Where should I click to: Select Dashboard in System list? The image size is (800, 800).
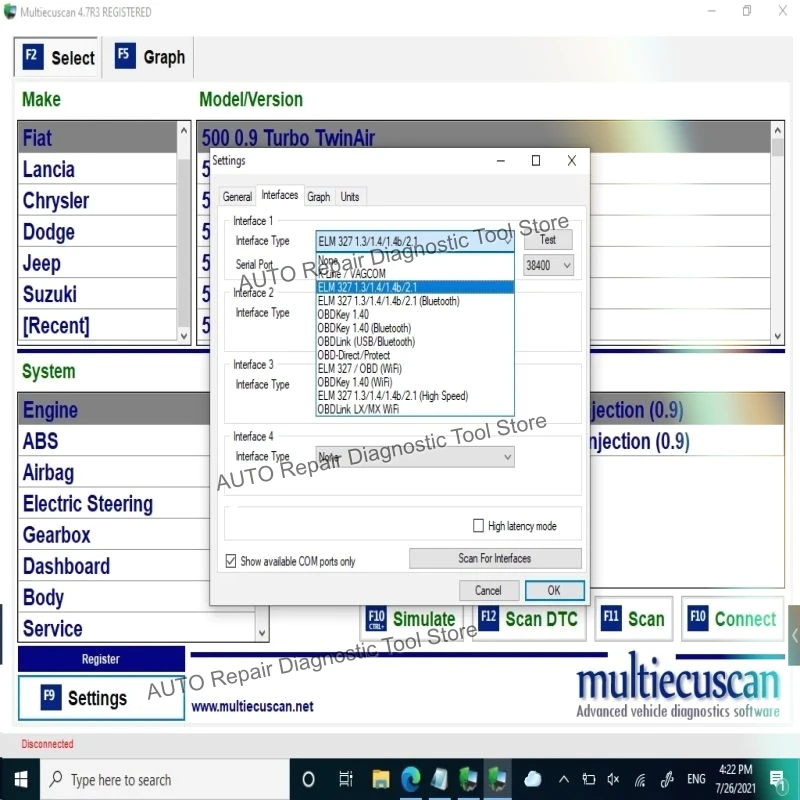click(x=114, y=566)
